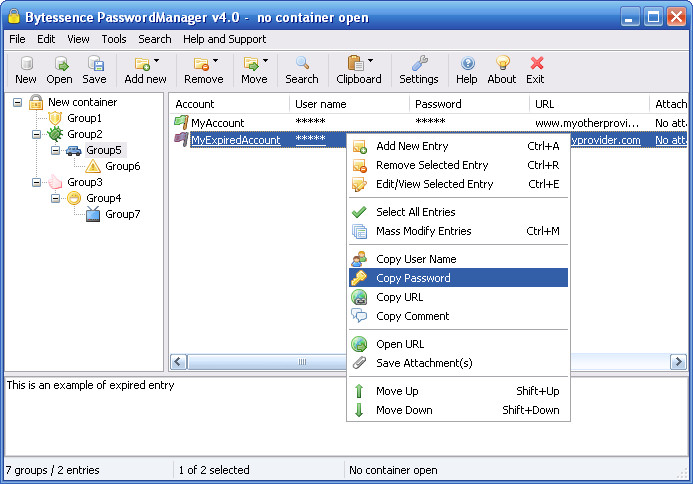Click the www.myotherprovi... URL cell
693x484 pixels.
587,123
